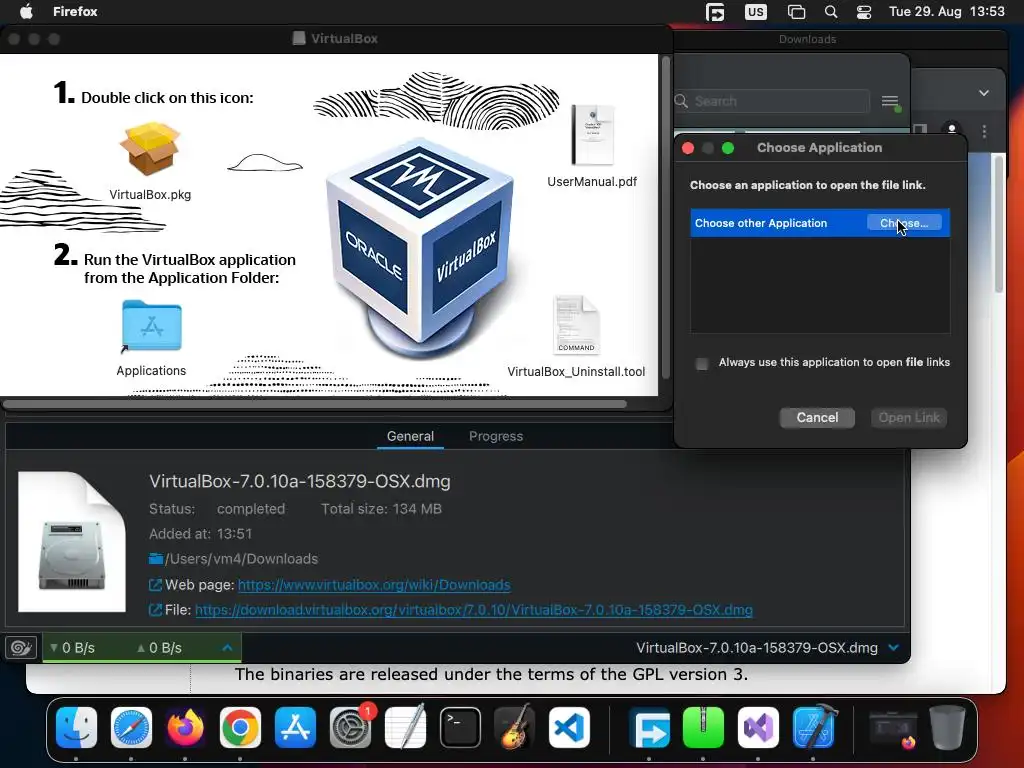Close the Choose Application dialog with red button
Viewport: 1024px width, 768px height.
coord(688,148)
